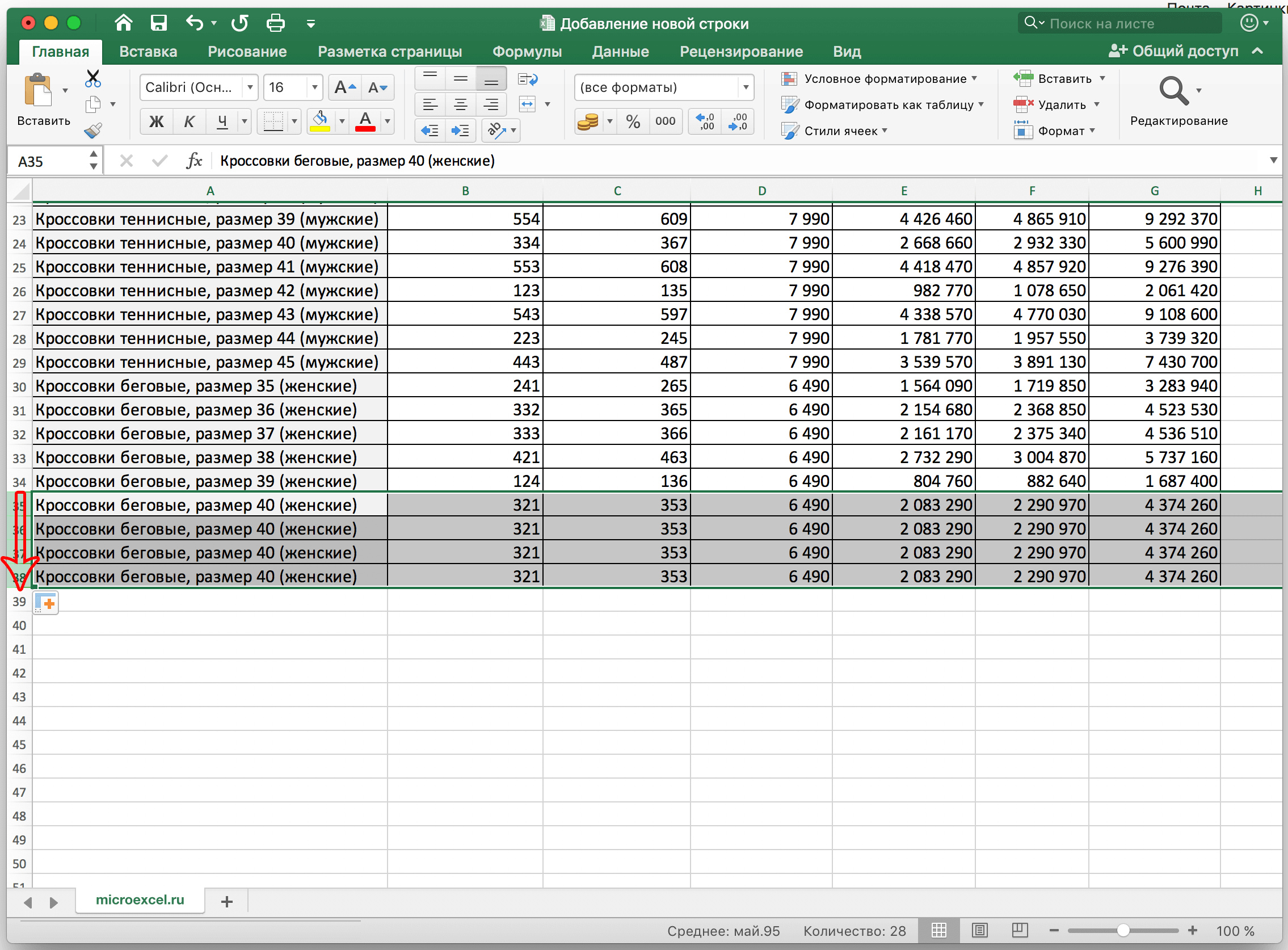Click the Wrap text icon

[x=527, y=79]
